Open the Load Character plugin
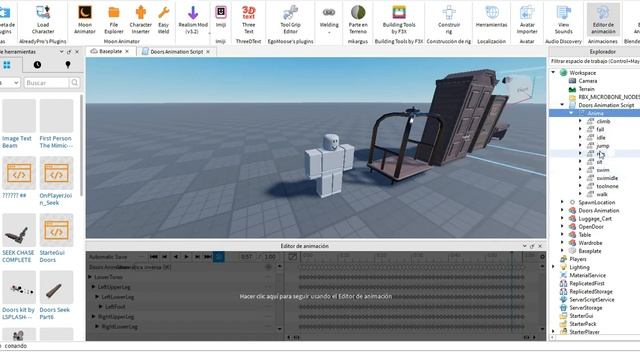 43,19
